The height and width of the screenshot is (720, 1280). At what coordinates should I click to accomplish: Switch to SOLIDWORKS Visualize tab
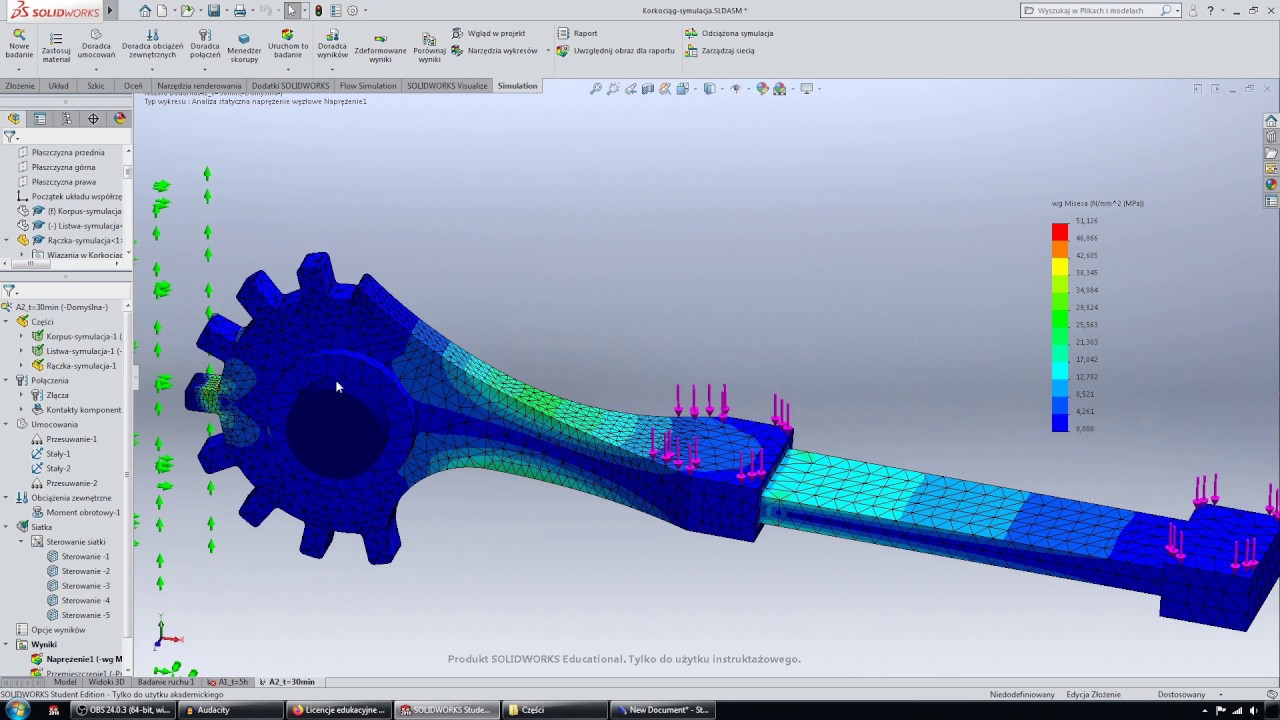point(447,86)
